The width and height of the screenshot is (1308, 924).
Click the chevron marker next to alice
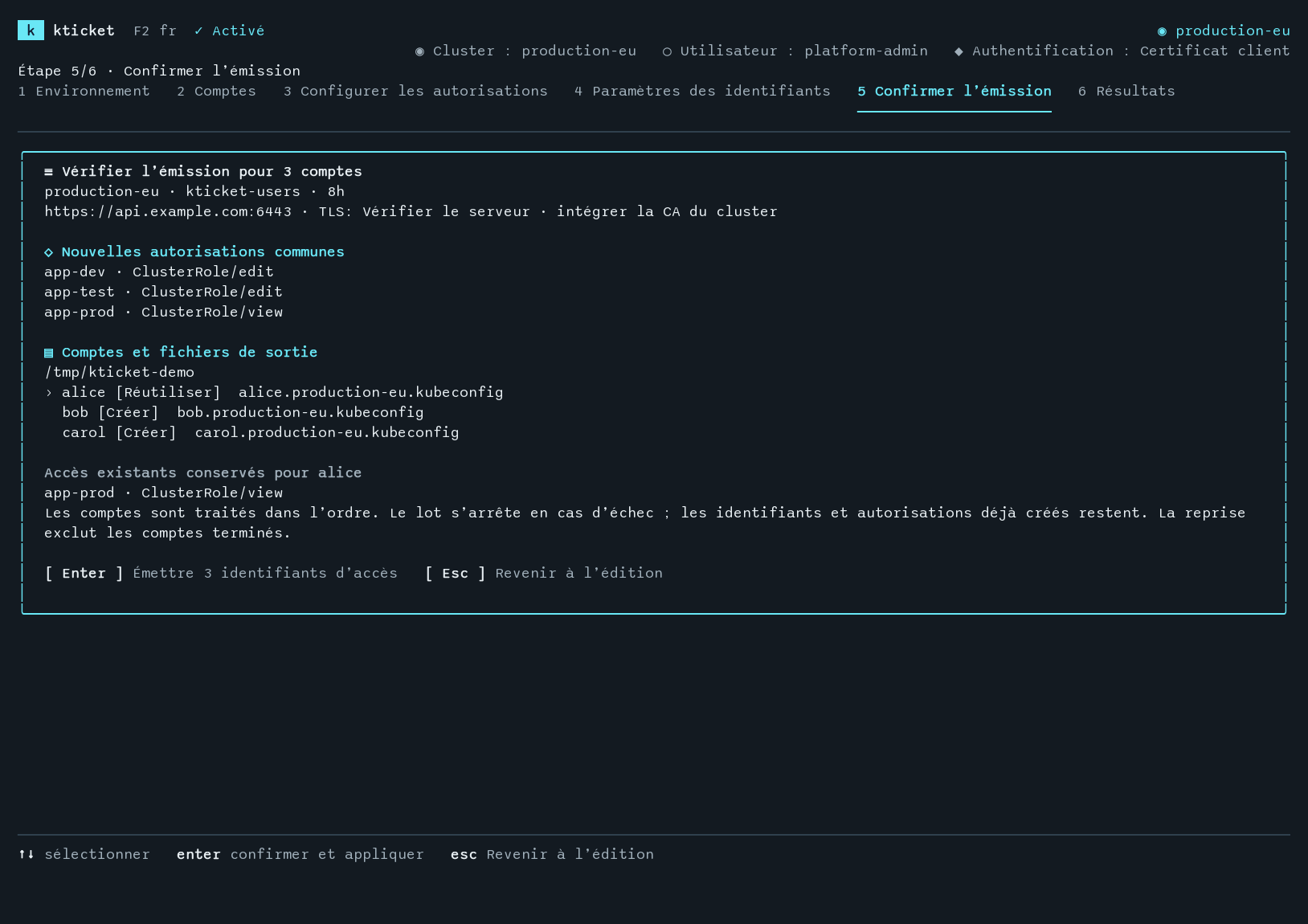(x=49, y=393)
